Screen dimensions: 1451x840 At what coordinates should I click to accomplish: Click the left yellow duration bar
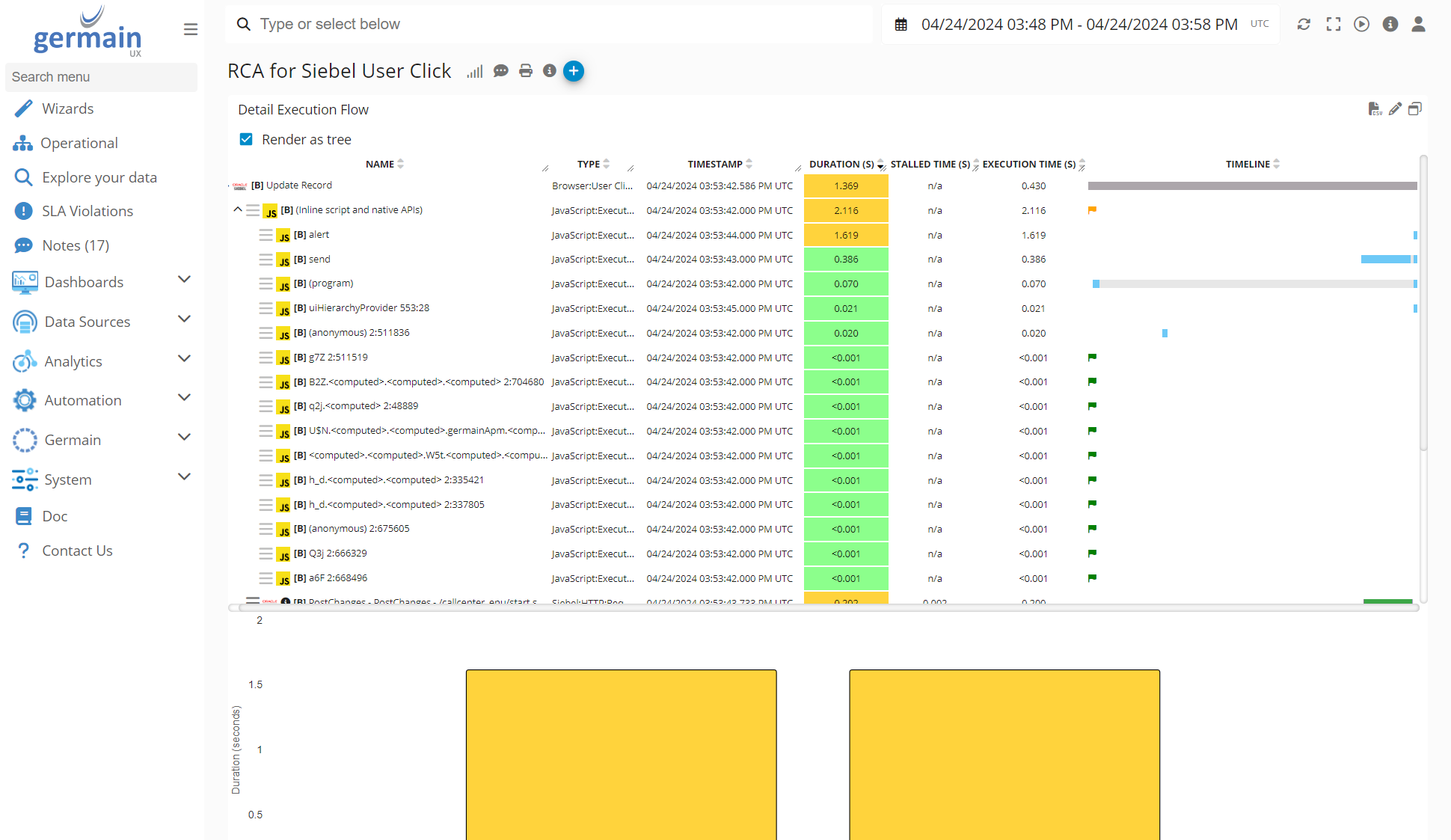(621, 754)
